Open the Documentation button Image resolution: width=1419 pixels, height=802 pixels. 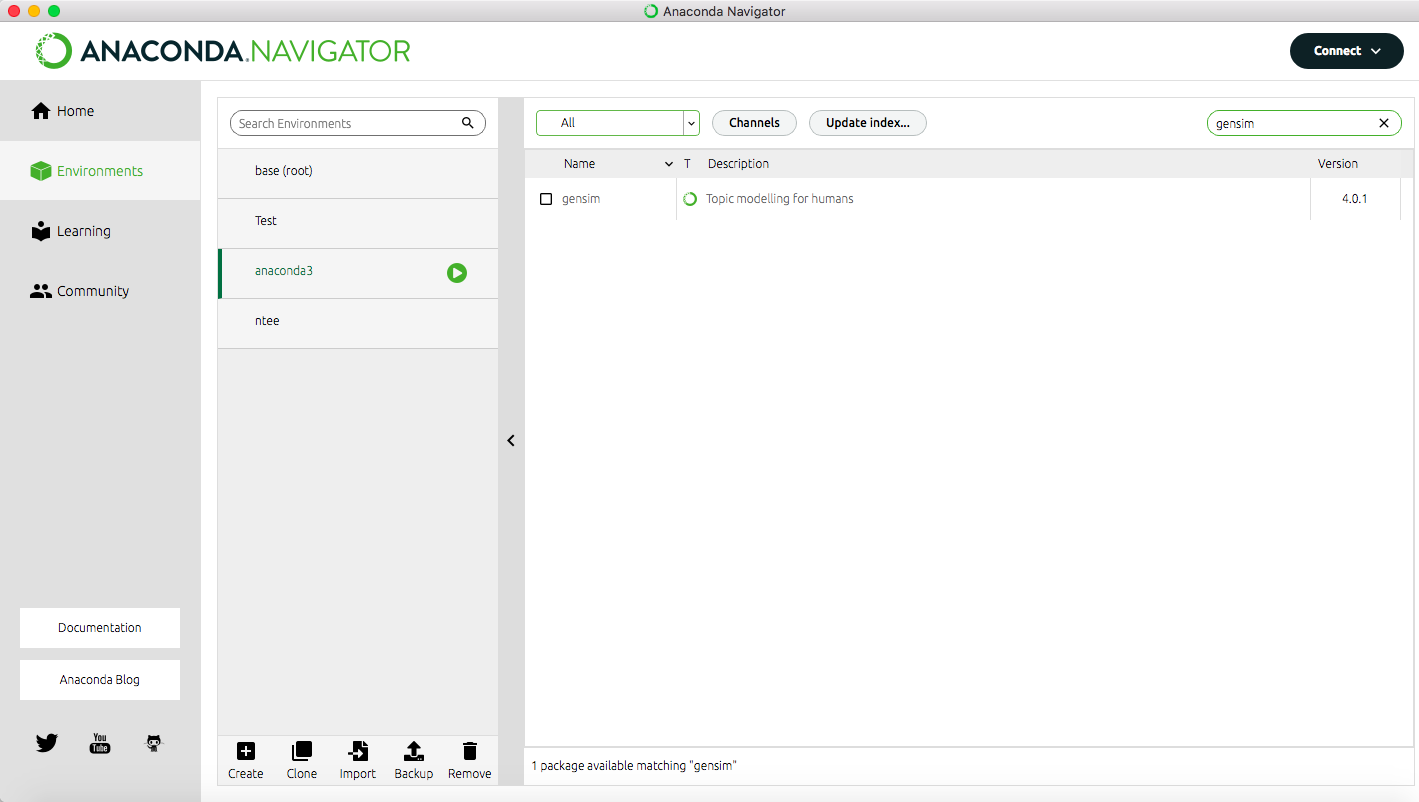click(x=100, y=628)
